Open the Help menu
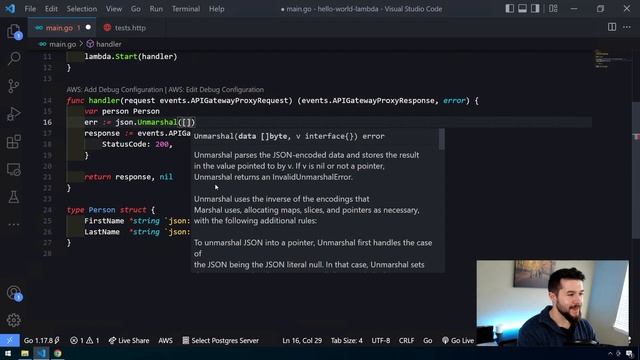640x360 pixels. point(217,9)
